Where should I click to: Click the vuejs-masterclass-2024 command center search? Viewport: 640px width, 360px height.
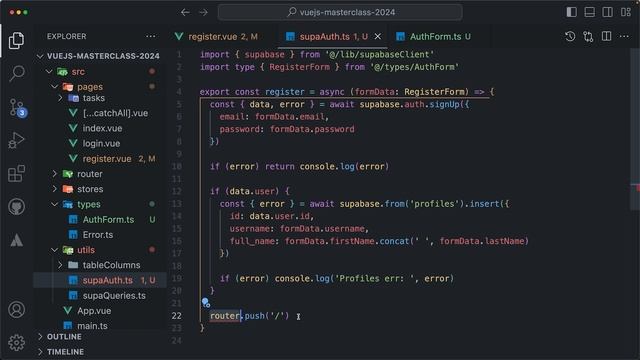coord(340,12)
